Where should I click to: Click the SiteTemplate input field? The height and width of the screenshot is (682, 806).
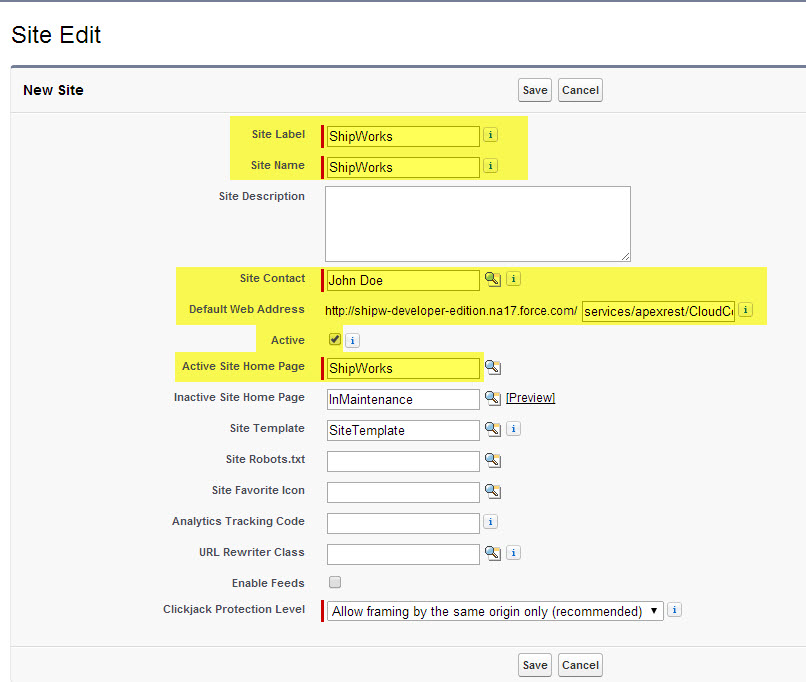[x=403, y=430]
